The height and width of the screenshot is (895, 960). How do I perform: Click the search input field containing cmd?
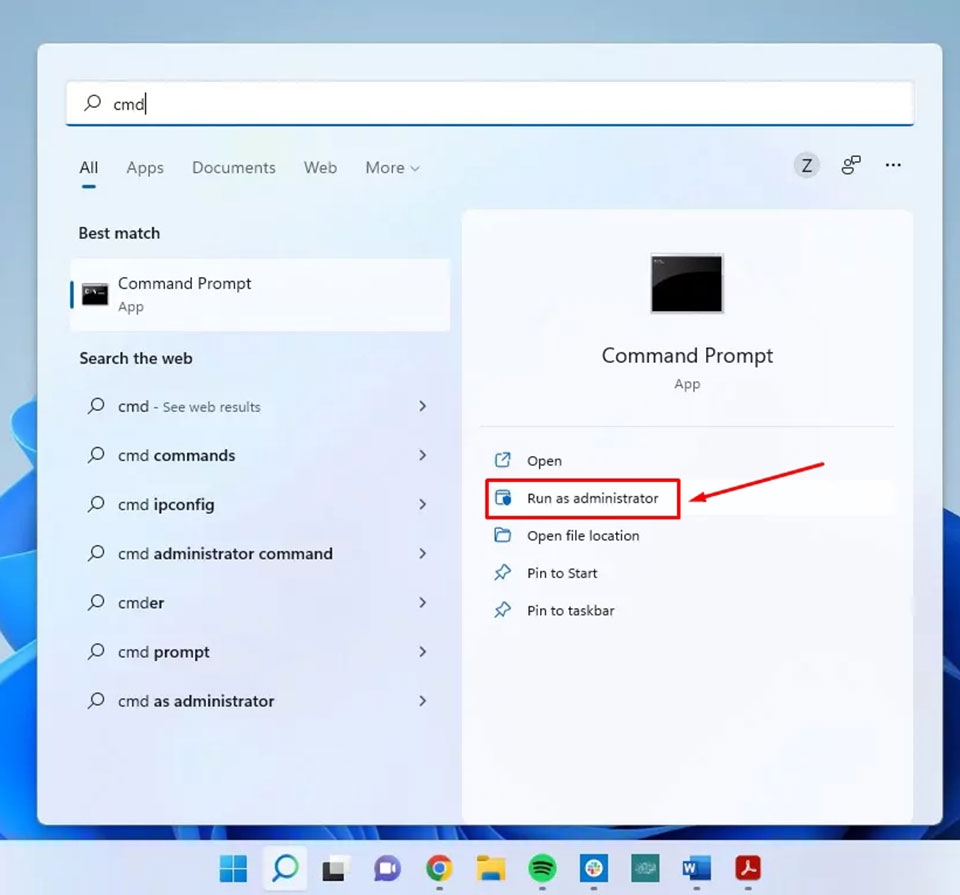(490, 103)
